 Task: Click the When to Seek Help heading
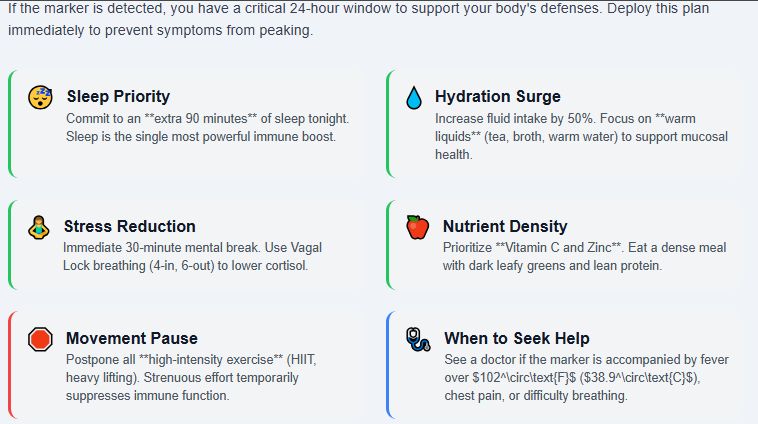click(516, 338)
